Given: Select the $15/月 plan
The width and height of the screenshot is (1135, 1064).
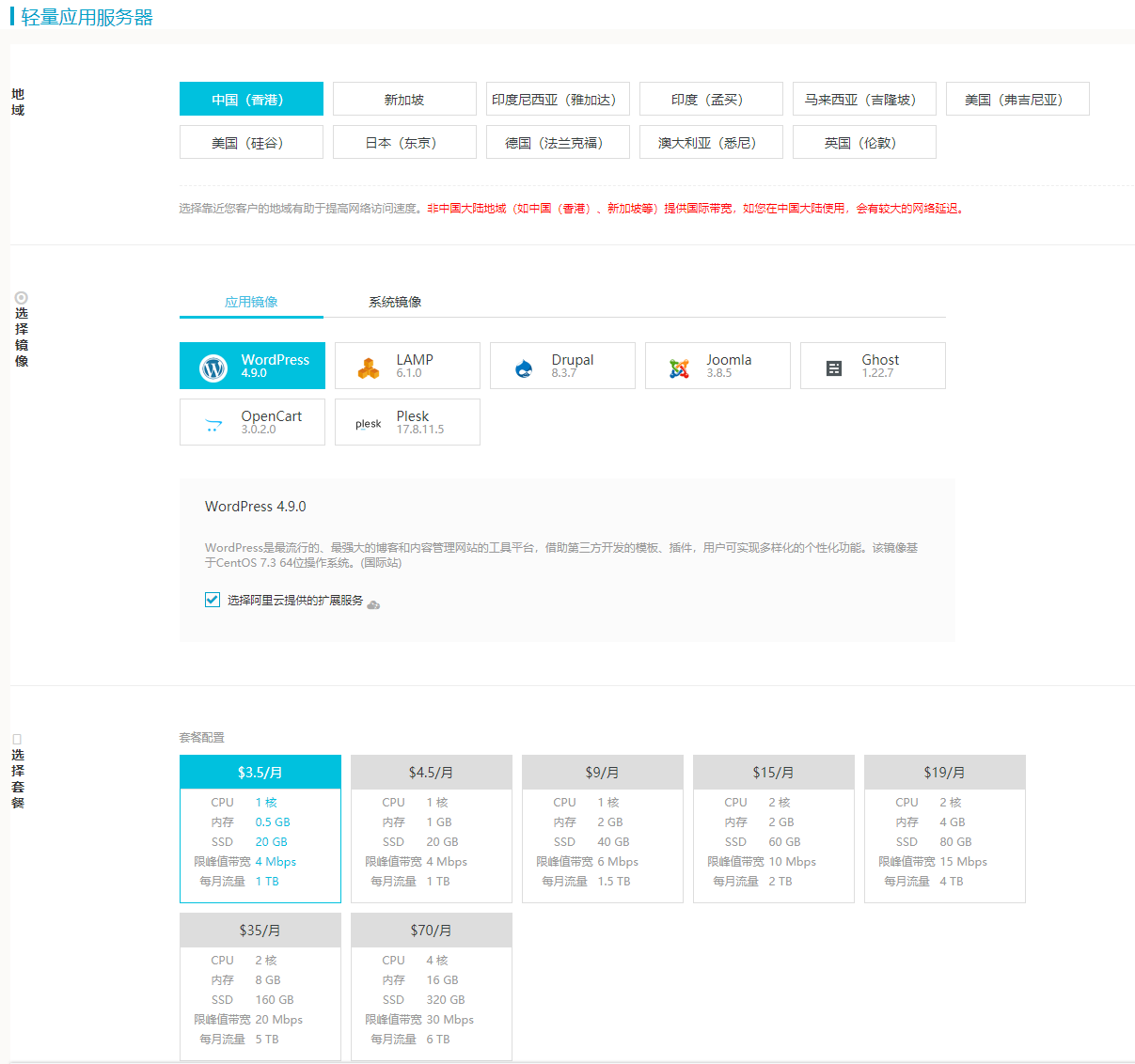Looking at the screenshot, I should [x=774, y=829].
